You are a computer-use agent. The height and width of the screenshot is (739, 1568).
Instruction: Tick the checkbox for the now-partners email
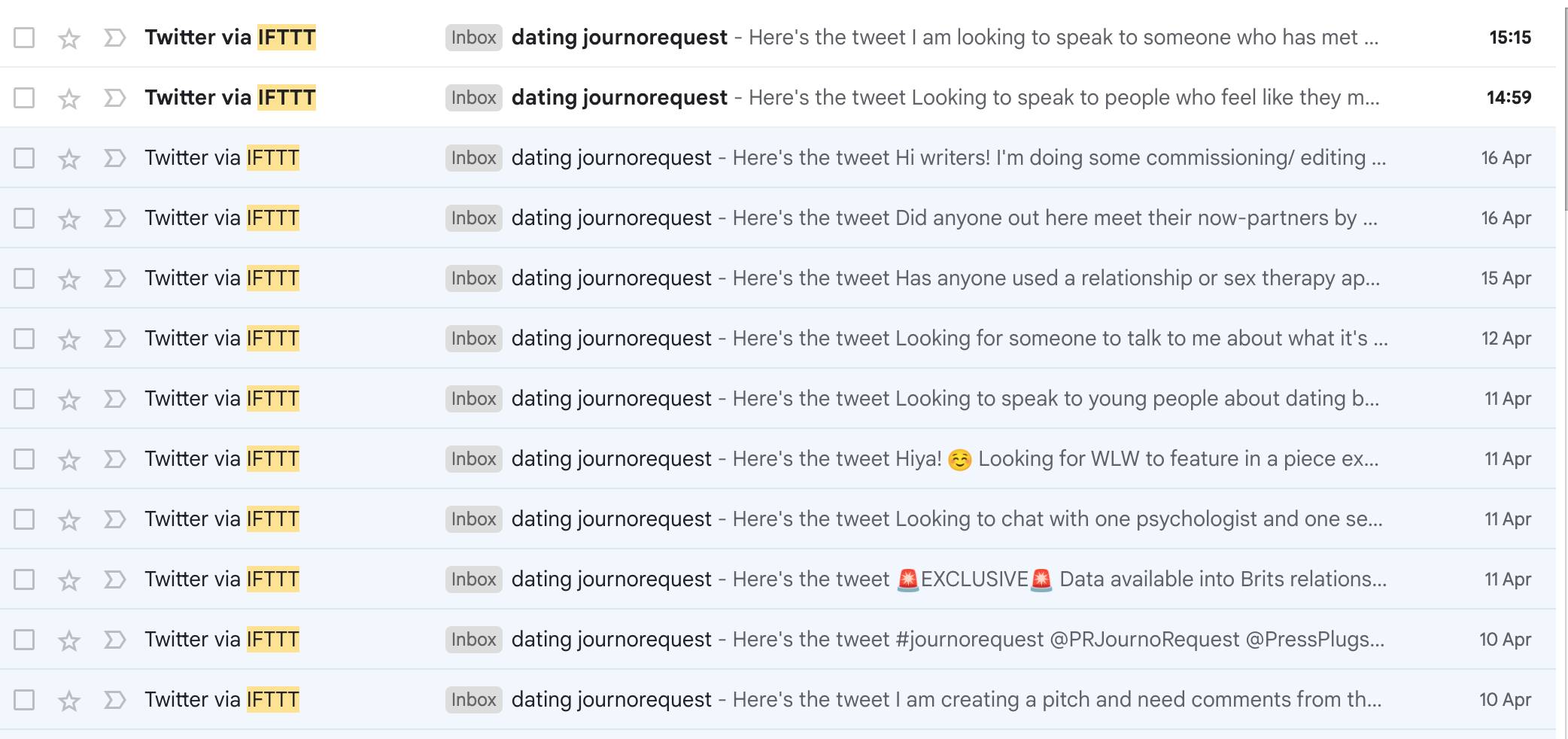[x=24, y=218]
